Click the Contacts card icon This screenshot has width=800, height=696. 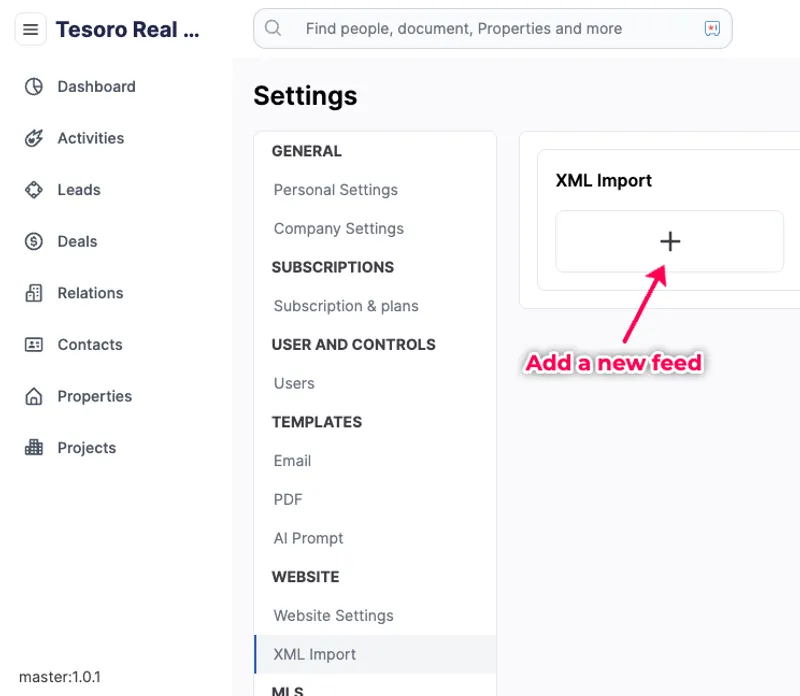(x=34, y=345)
